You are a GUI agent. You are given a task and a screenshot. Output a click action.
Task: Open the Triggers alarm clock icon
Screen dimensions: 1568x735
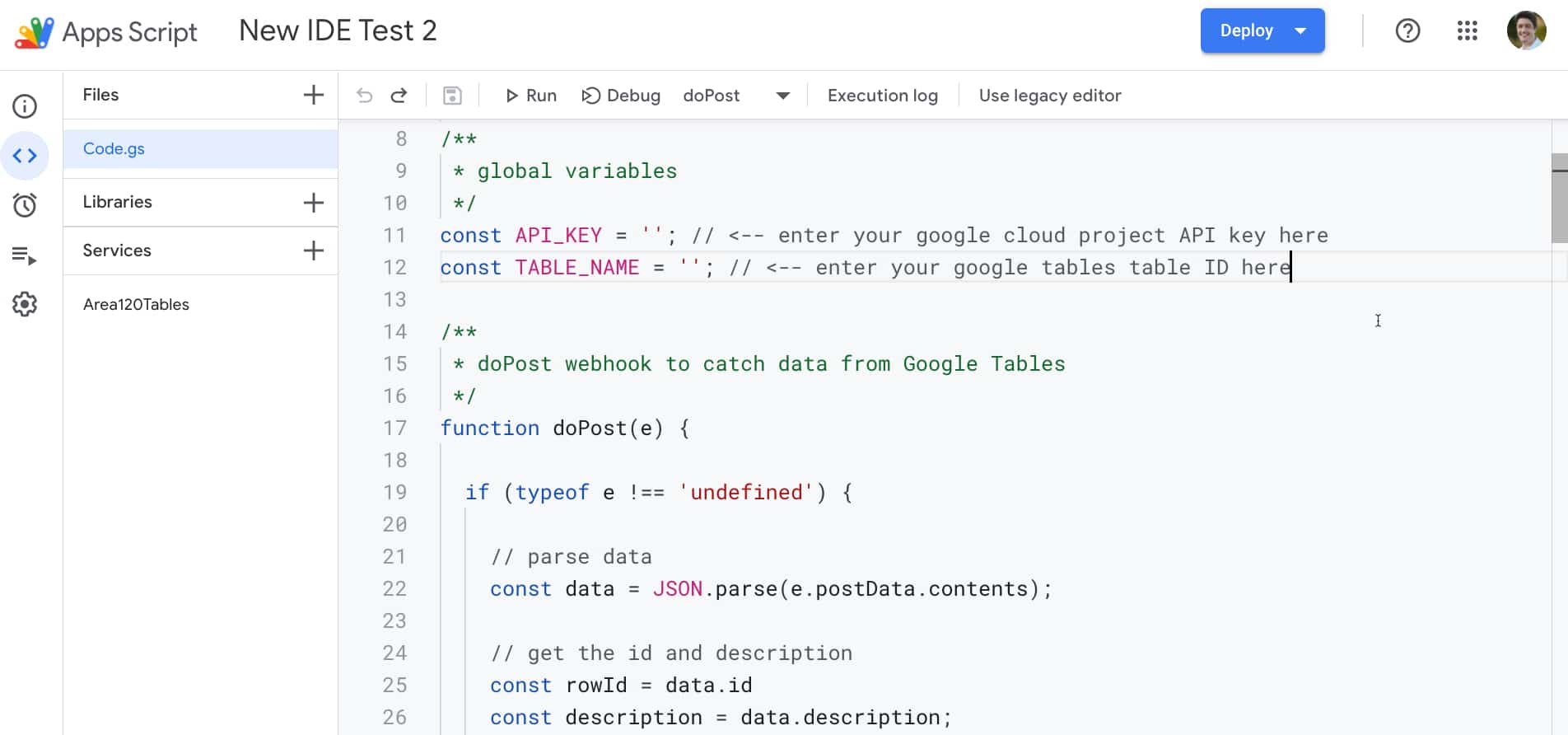[25, 205]
